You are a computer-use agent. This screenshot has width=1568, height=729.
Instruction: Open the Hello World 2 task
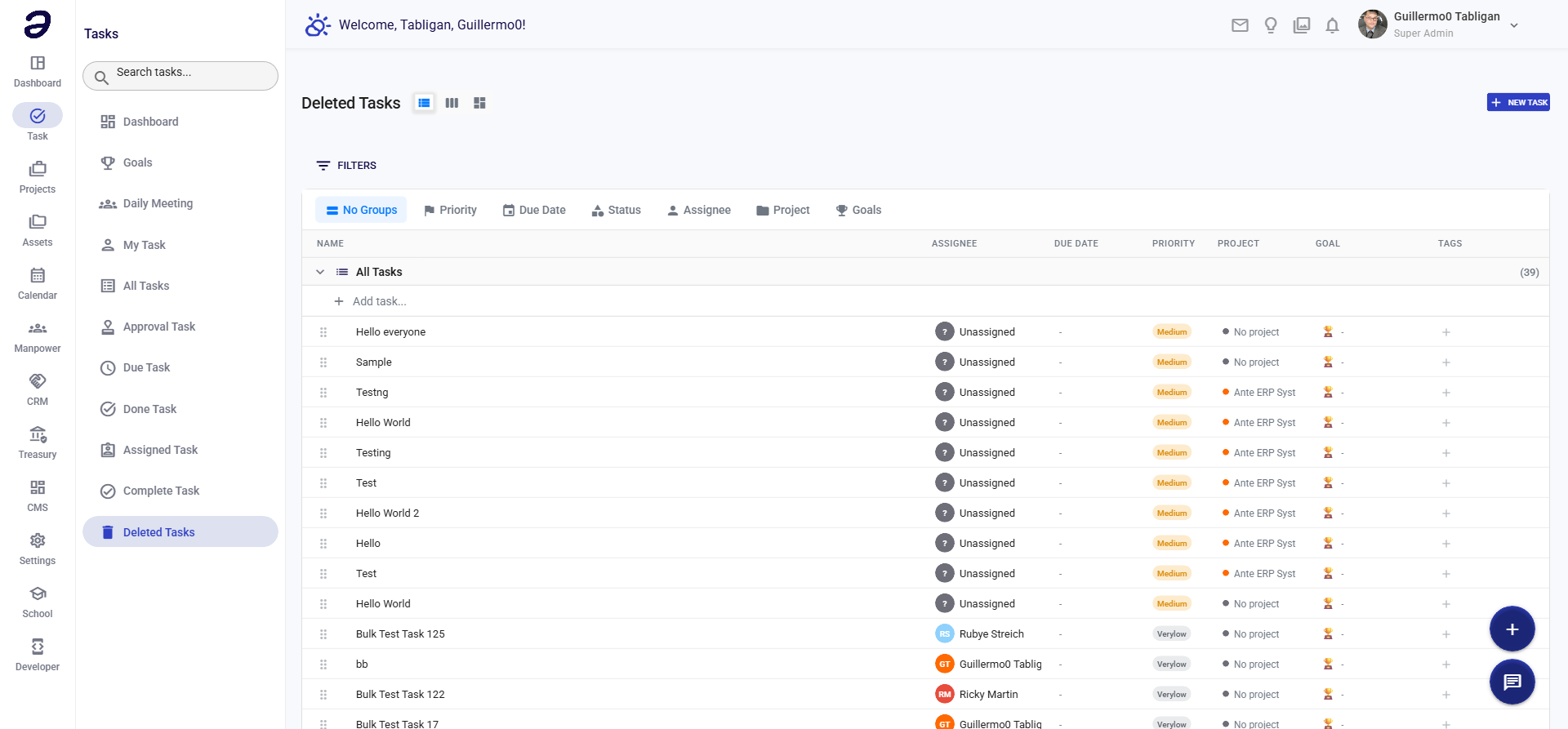(387, 513)
